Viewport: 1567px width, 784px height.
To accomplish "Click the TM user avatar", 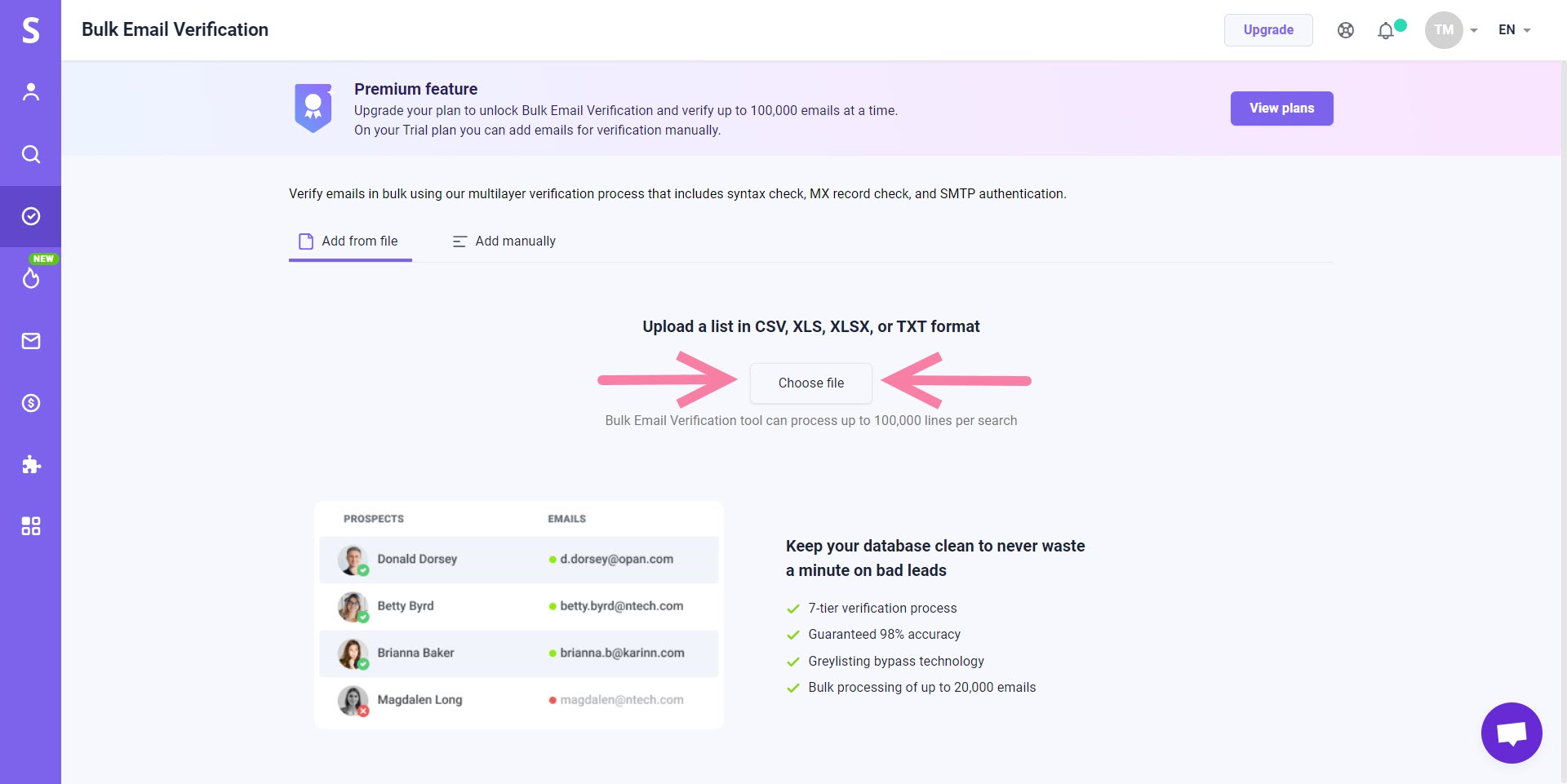I will pyautogui.click(x=1444, y=30).
